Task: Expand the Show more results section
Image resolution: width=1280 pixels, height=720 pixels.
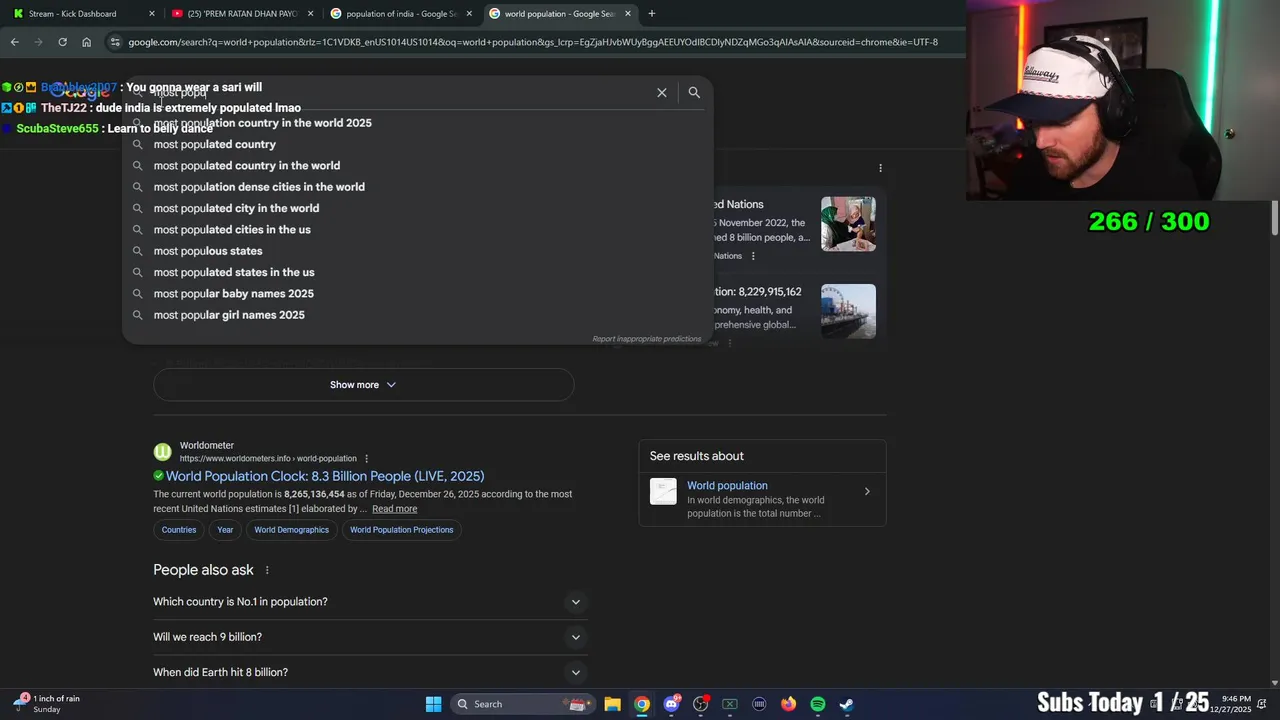Action: point(363,385)
